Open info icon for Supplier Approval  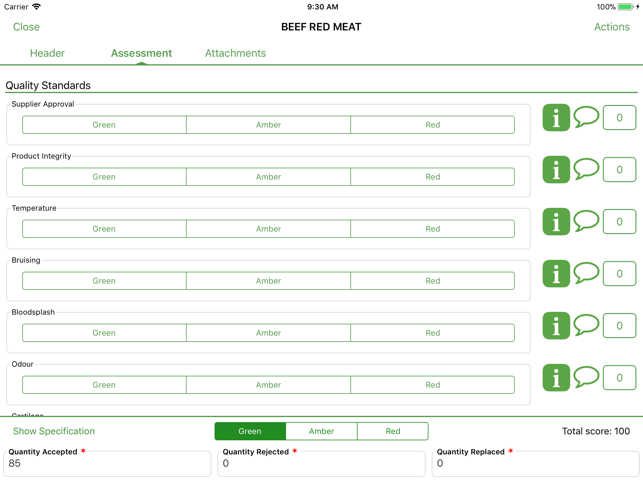[x=556, y=118]
